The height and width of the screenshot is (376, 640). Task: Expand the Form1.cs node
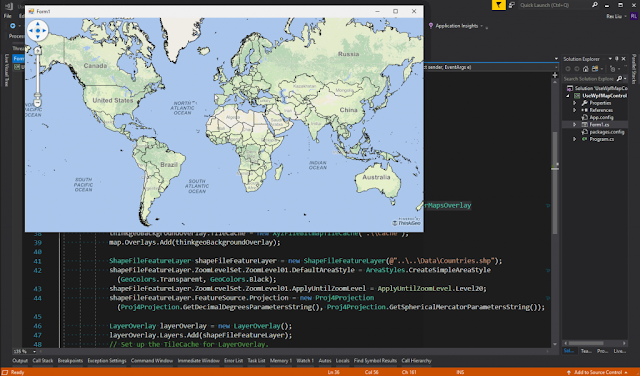click(575, 125)
